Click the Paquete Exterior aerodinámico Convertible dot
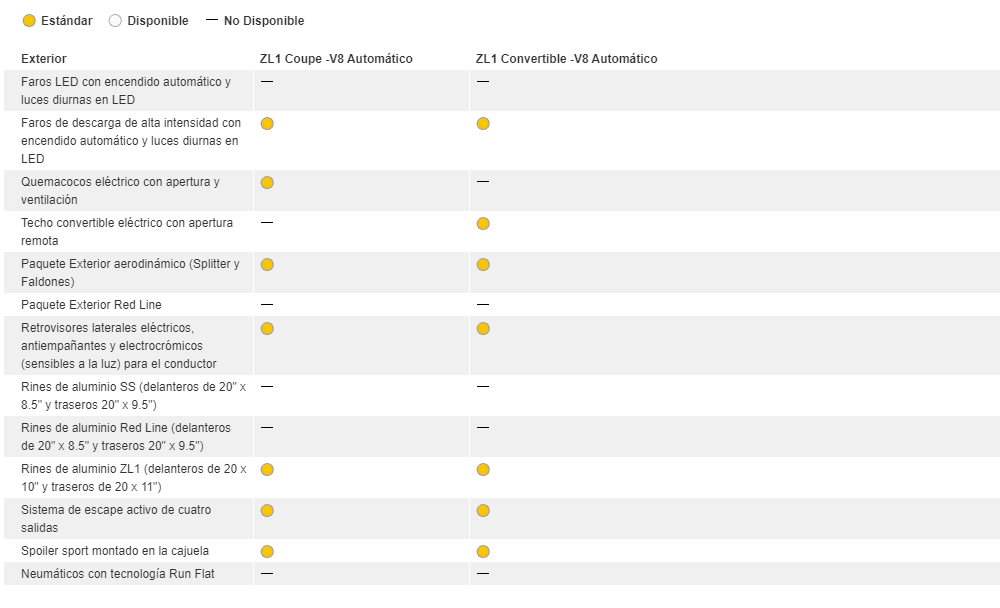This screenshot has width=1000, height=608. tap(483, 265)
